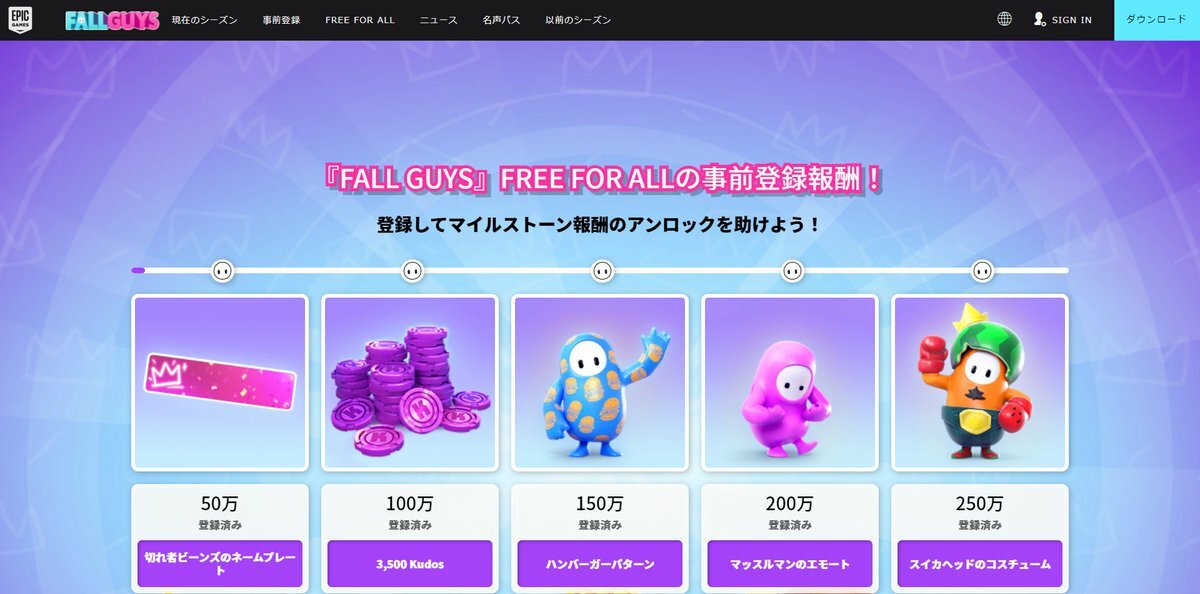Select the second bean-face milestone marker
Viewport: 1200px width, 594px height.
[x=412, y=270]
